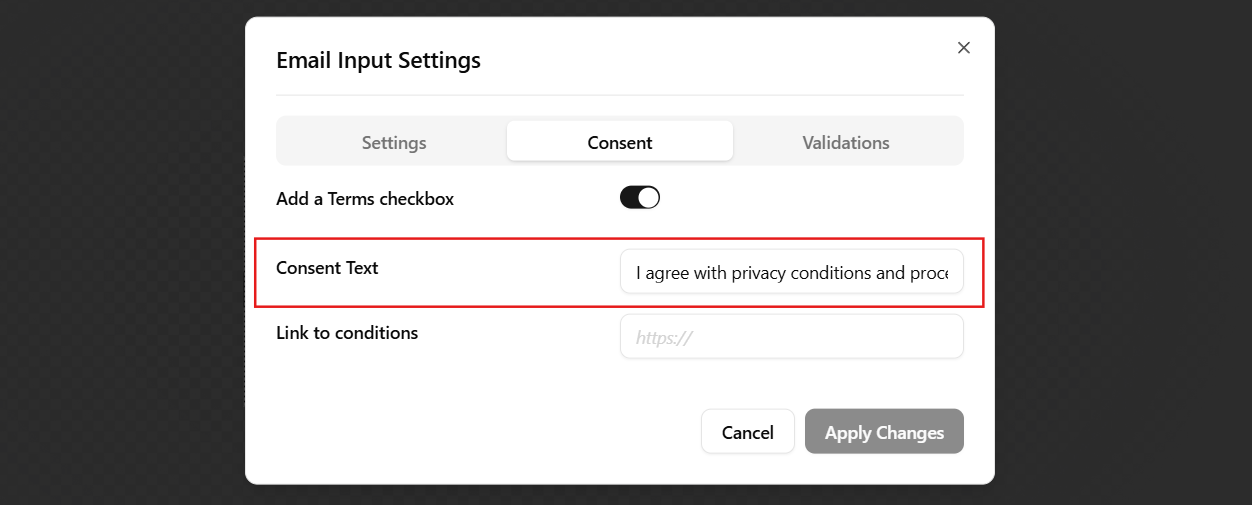The height and width of the screenshot is (505, 1252).
Task: Focus the Link to conditions URL field
Action: (791, 337)
